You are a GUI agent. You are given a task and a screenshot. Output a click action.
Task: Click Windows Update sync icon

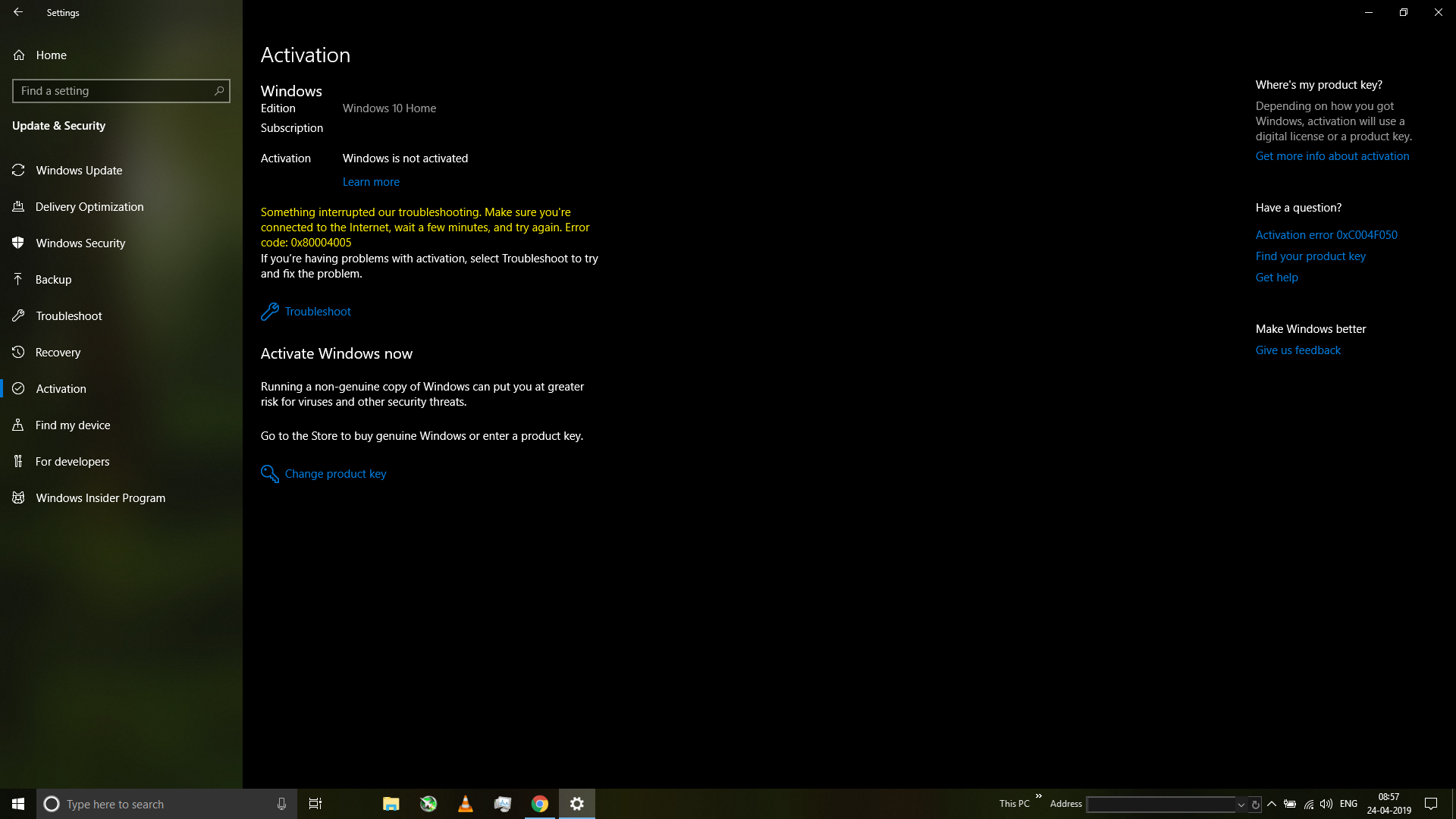(x=18, y=171)
